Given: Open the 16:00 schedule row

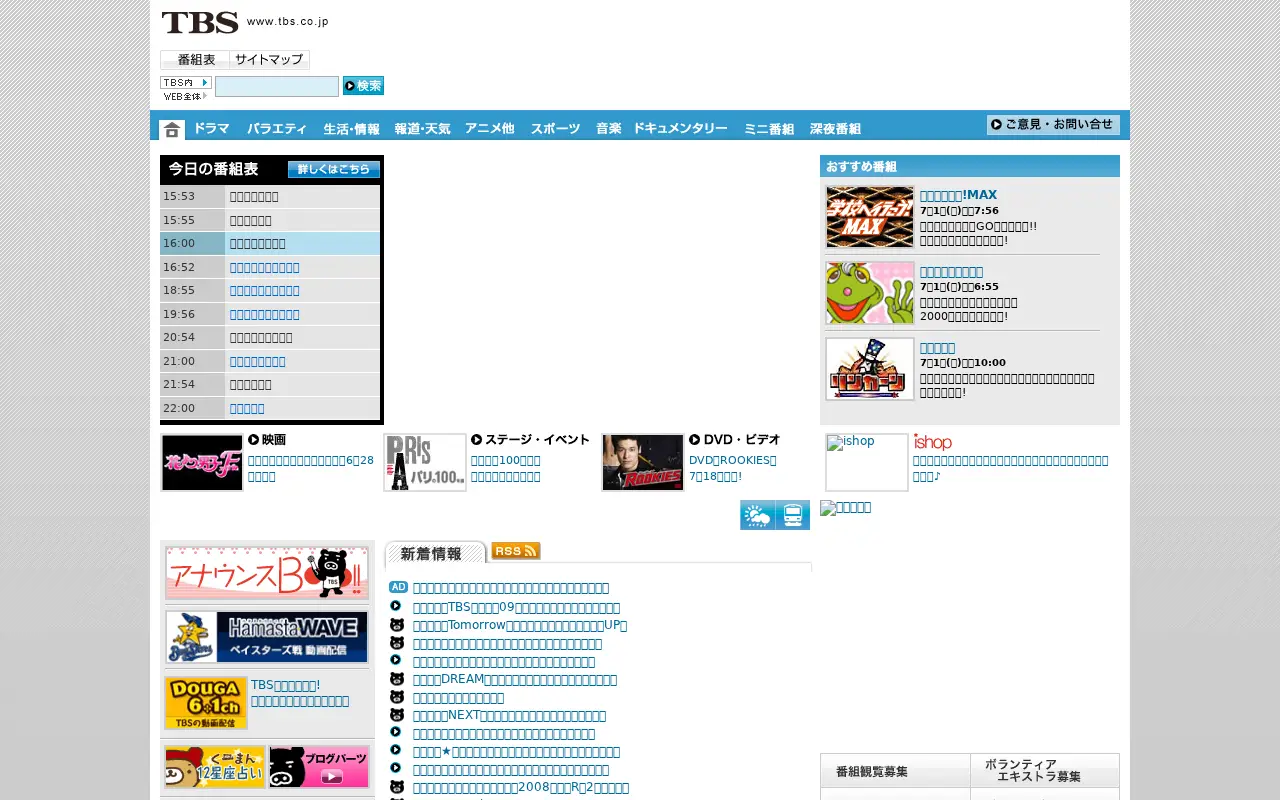Looking at the screenshot, I should coord(270,243).
